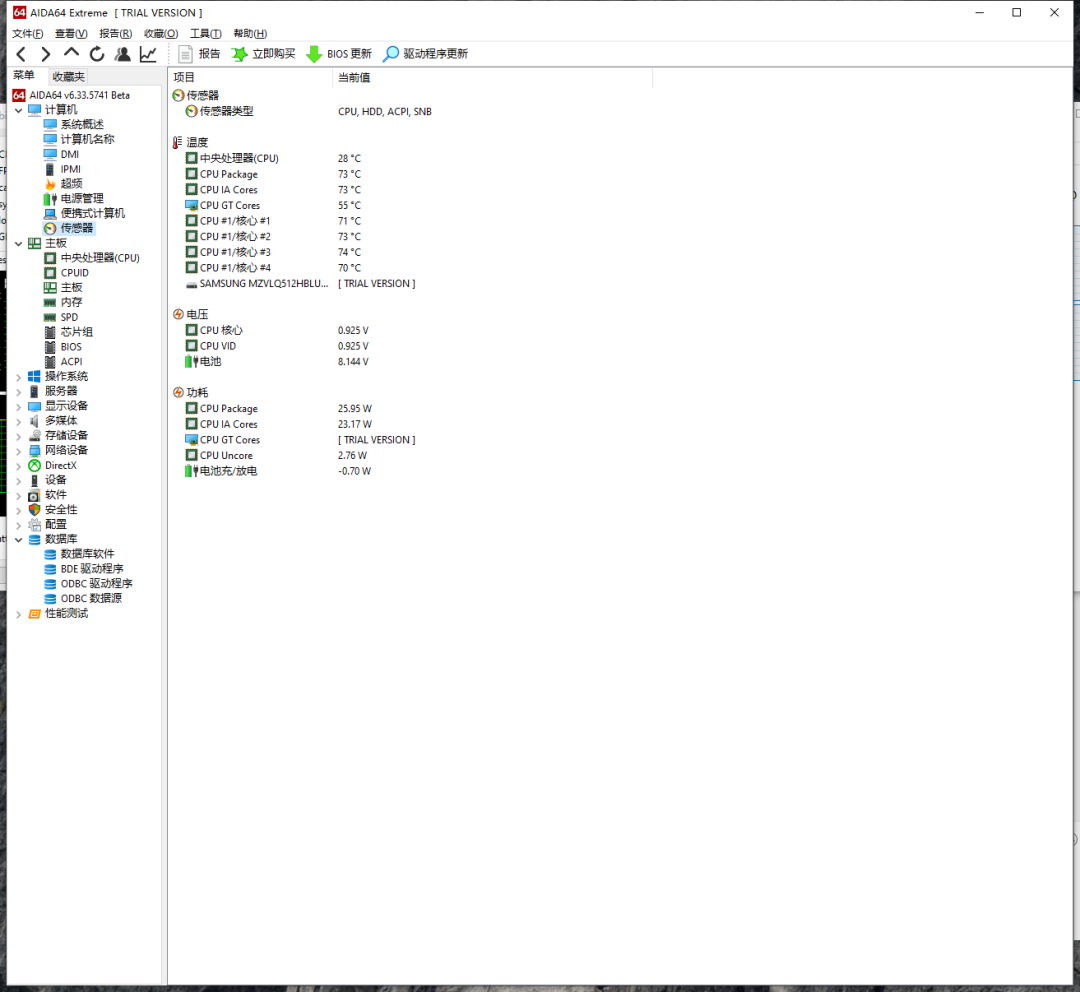This screenshot has width=1080, height=992.
Task: Open the 查看(V) menu
Action: pos(71,34)
